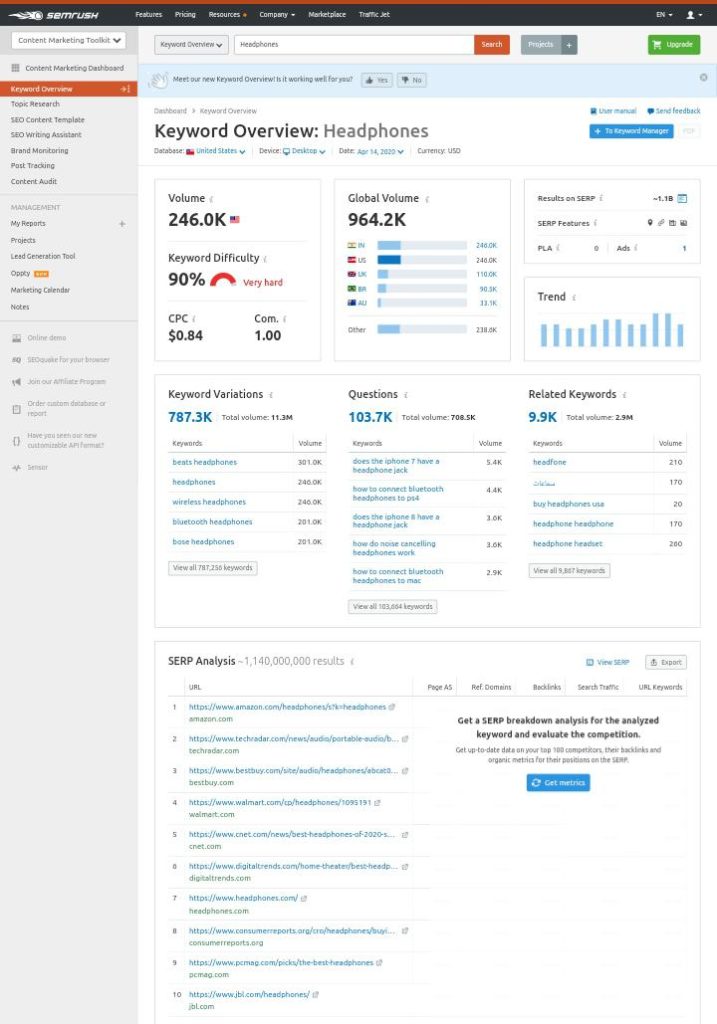Click the Online demo sidebar icon
The image size is (717, 1024).
(x=16, y=338)
